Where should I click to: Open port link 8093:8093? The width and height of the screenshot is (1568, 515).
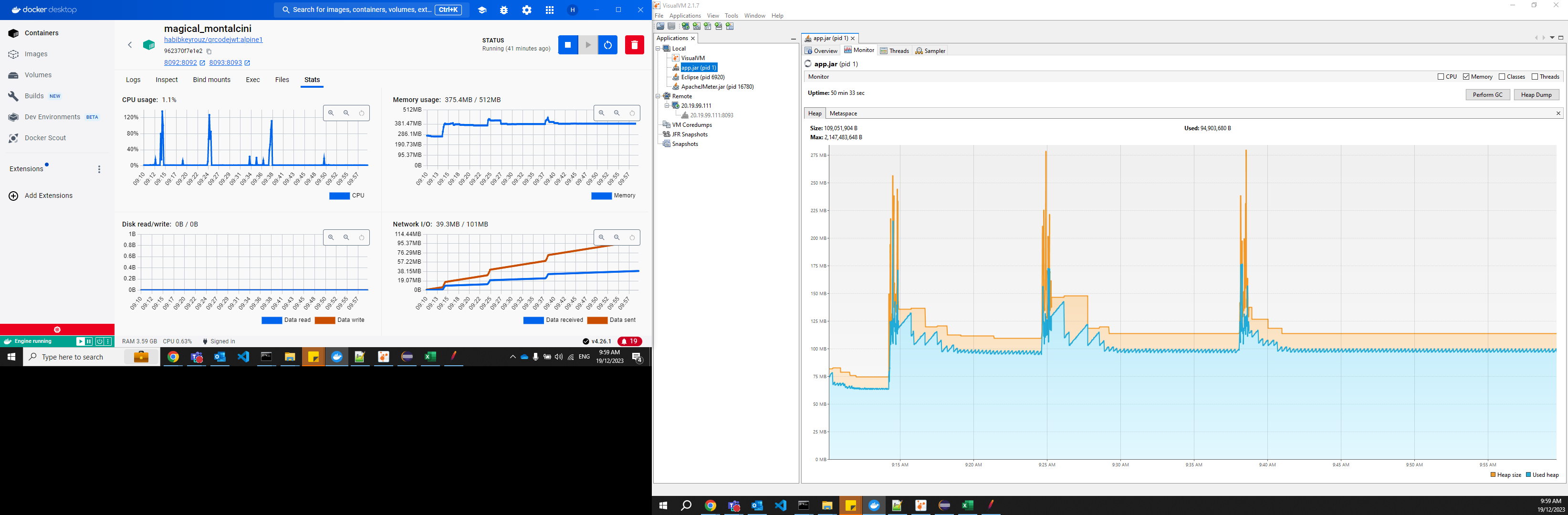pyautogui.click(x=225, y=62)
